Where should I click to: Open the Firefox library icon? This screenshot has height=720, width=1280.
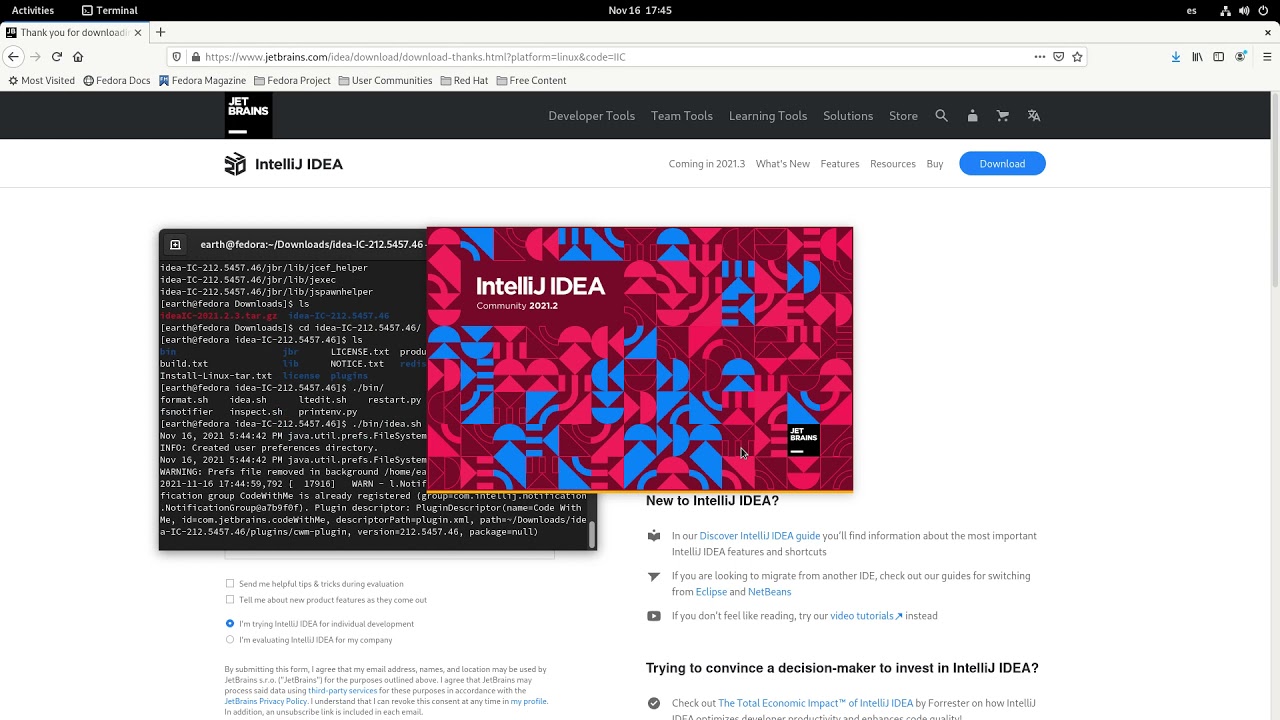[x=1197, y=57]
